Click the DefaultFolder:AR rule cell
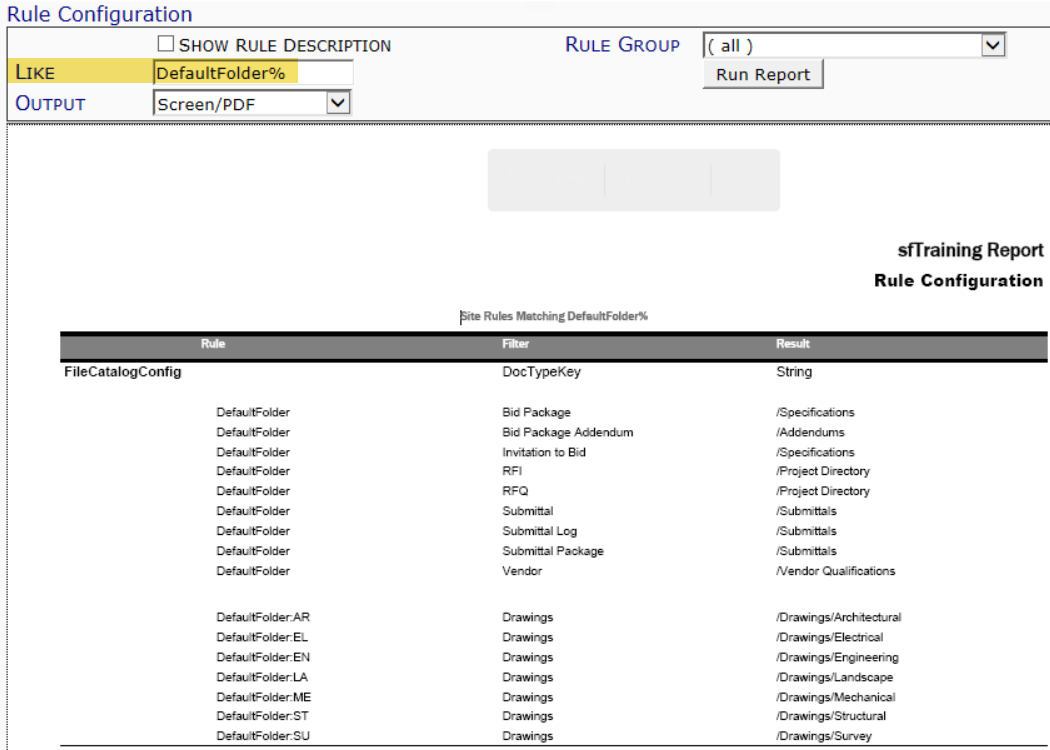Image resolution: width=1050 pixels, height=750 pixels. coord(263,617)
